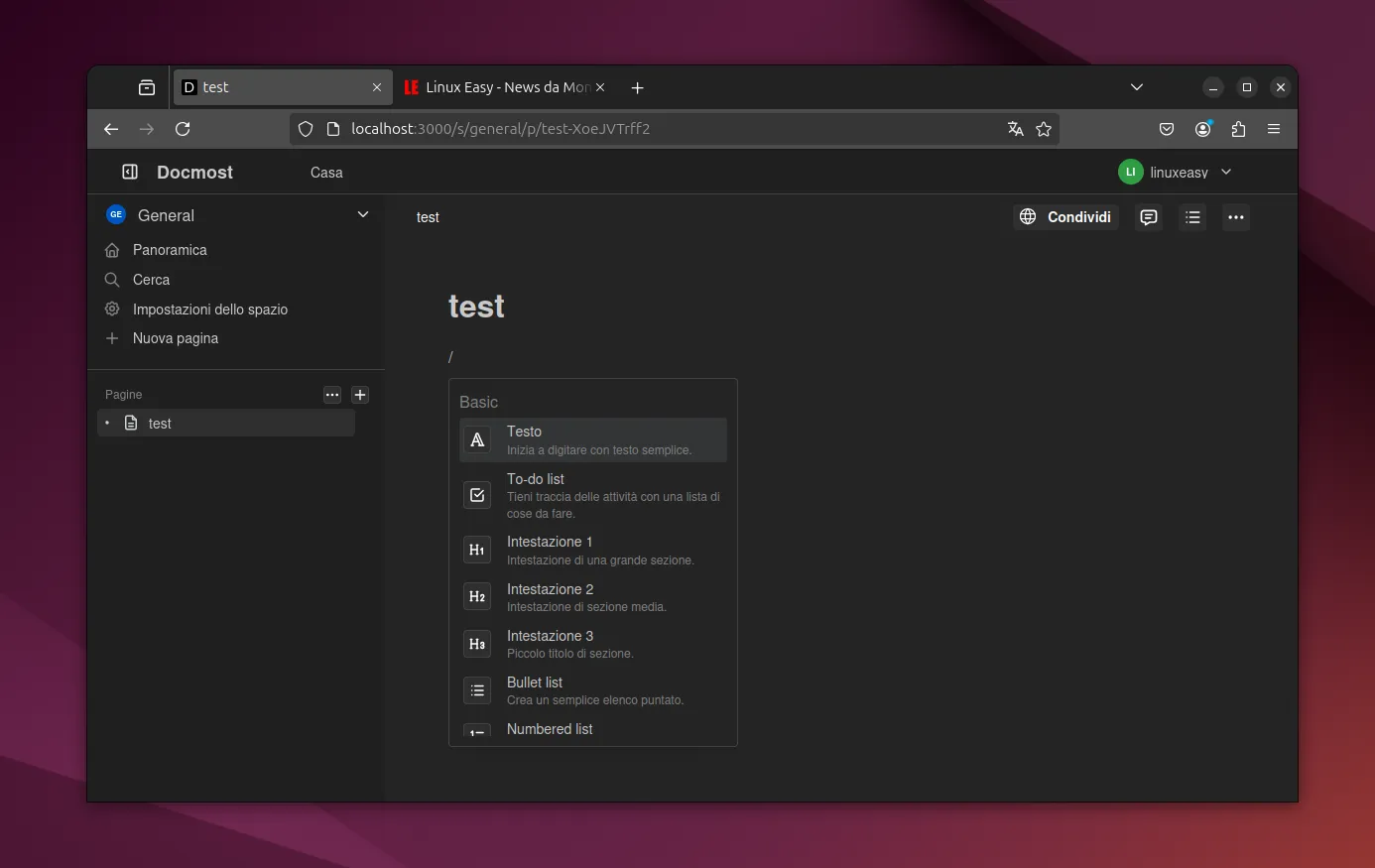Toggle the Docmost sidebar panel icon
1375x868 pixels.
point(130,172)
